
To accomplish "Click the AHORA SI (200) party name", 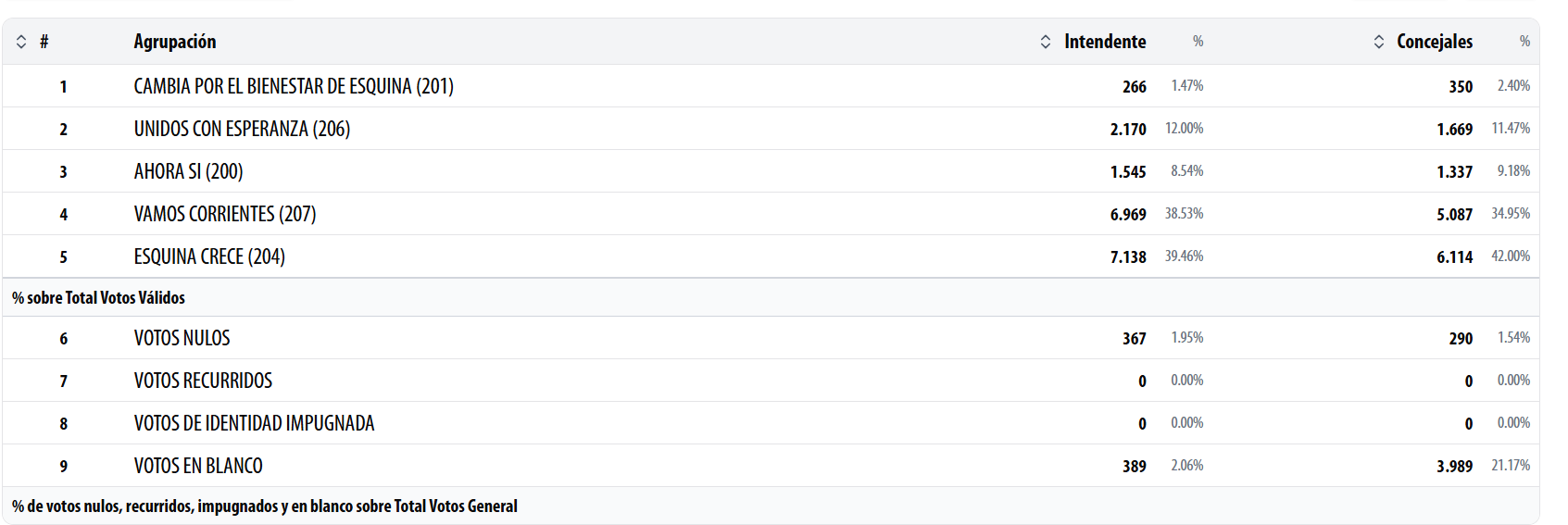I will tap(188, 171).
